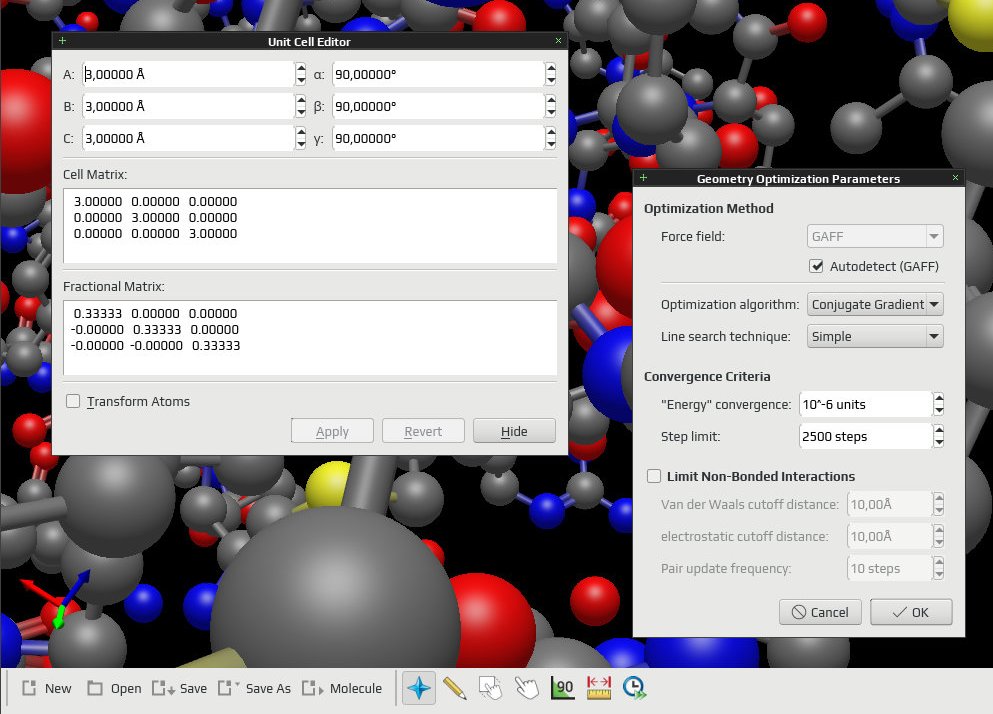Click the green plus on Geometry Optimization title bar
Screen dimensions: 993x714
(643, 178)
